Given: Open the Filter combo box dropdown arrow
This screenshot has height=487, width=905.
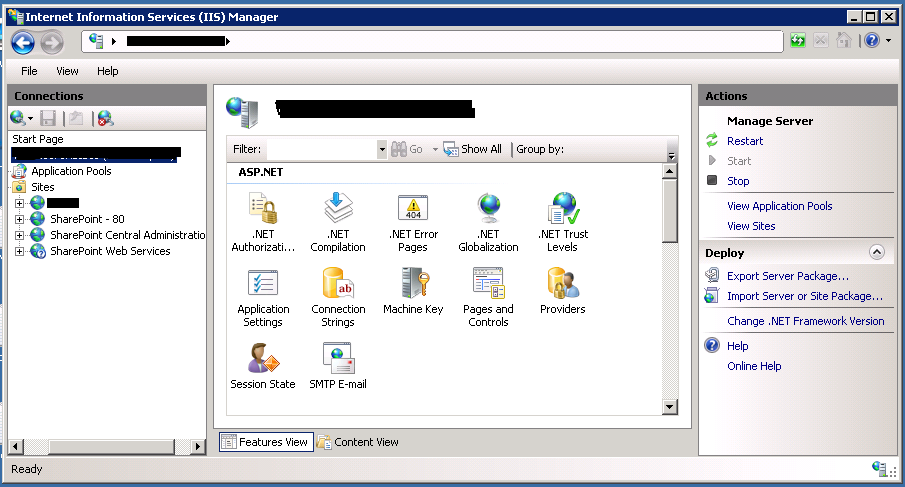Looking at the screenshot, I should [382, 149].
